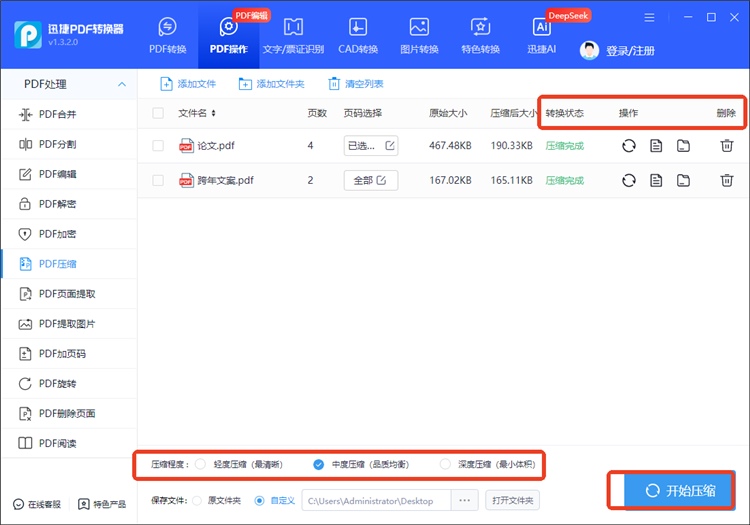Choose 深度压缩 (最小体积) radio option
750x525 pixels.
pos(445,464)
